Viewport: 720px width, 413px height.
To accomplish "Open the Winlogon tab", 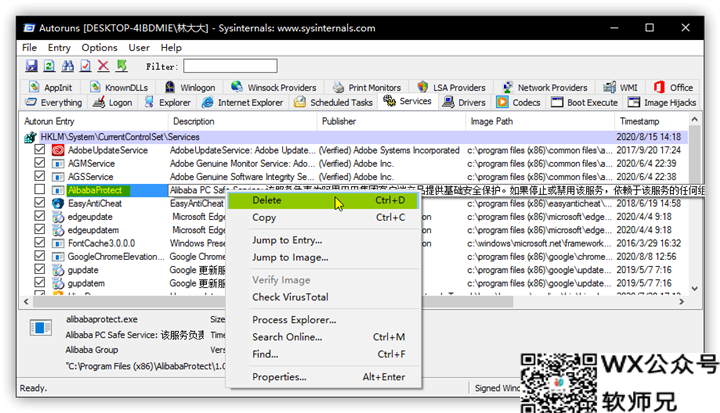I will click(190, 87).
